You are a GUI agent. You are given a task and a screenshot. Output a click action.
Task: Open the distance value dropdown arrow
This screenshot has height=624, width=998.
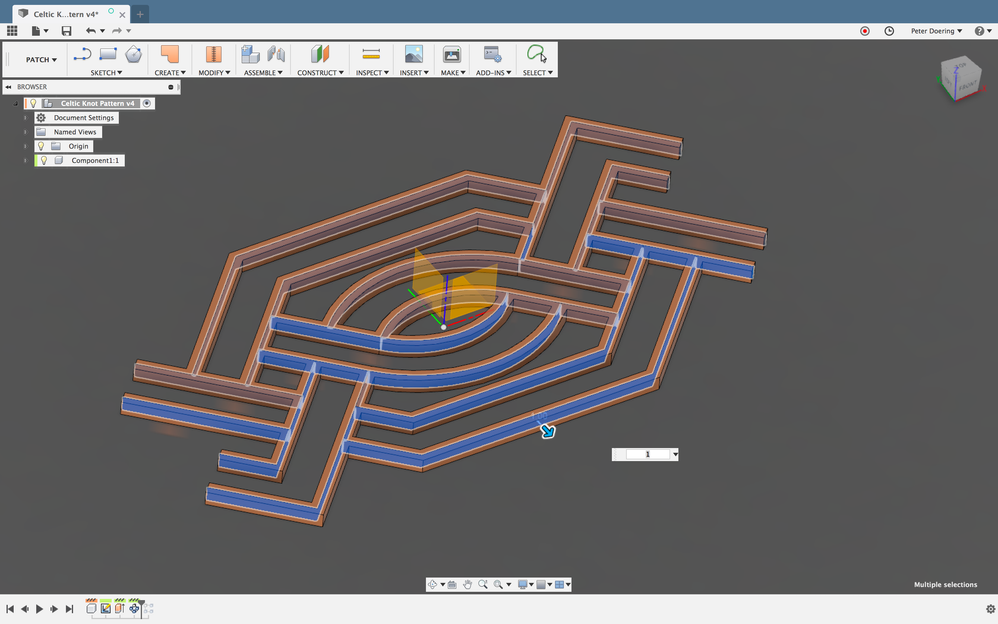tap(675, 455)
